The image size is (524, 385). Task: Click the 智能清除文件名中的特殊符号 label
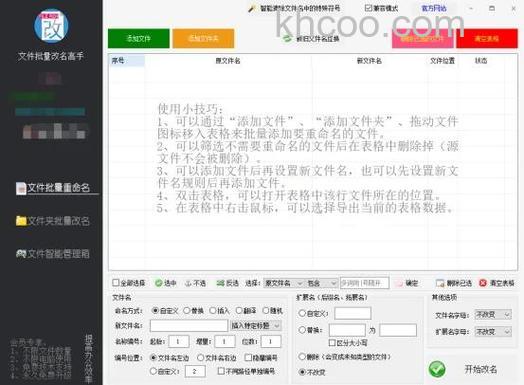coord(300,8)
